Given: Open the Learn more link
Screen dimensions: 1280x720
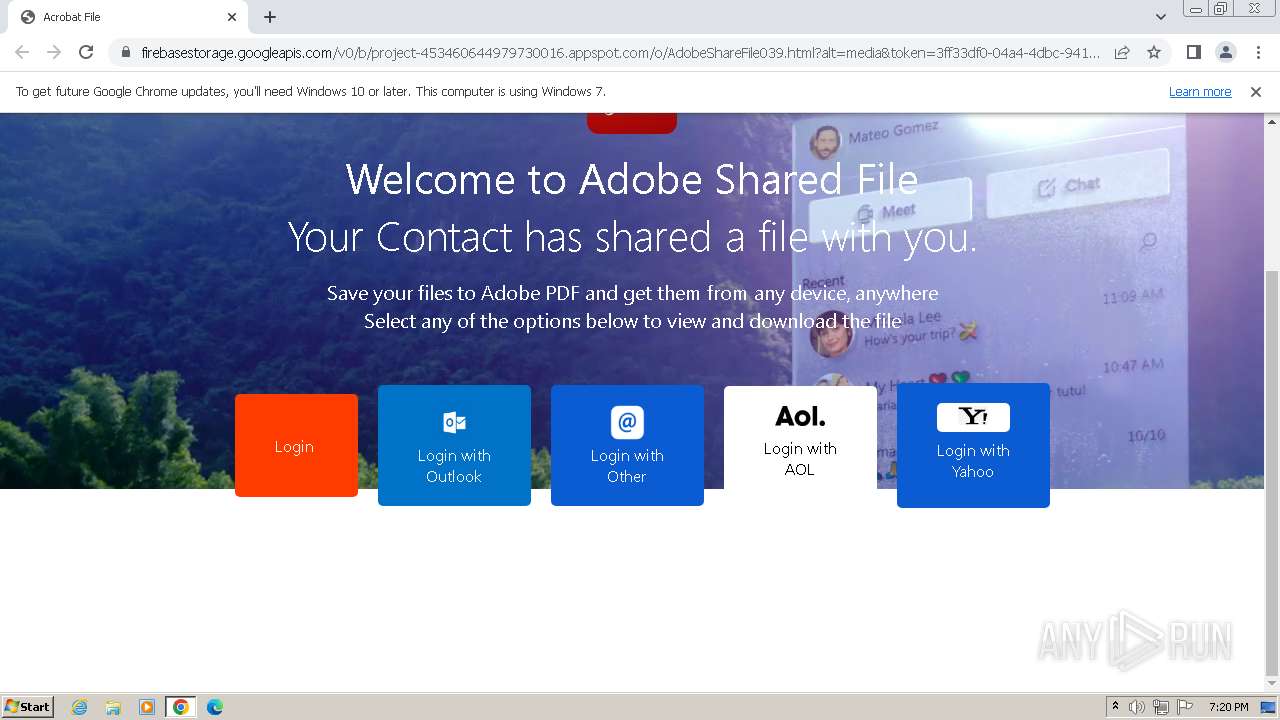Looking at the screenshot, I should (x=1200, y=92).
